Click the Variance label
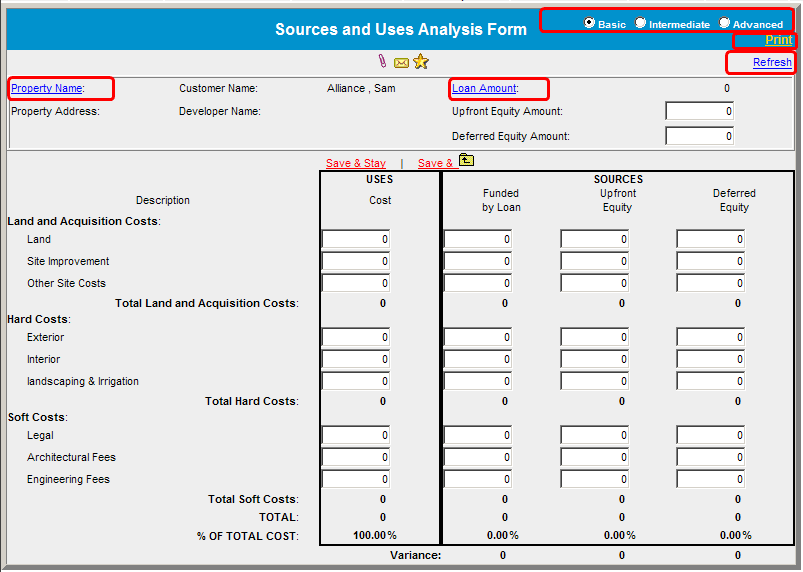Viewport: 803px width, 572px height. click(x=415, y=555)
